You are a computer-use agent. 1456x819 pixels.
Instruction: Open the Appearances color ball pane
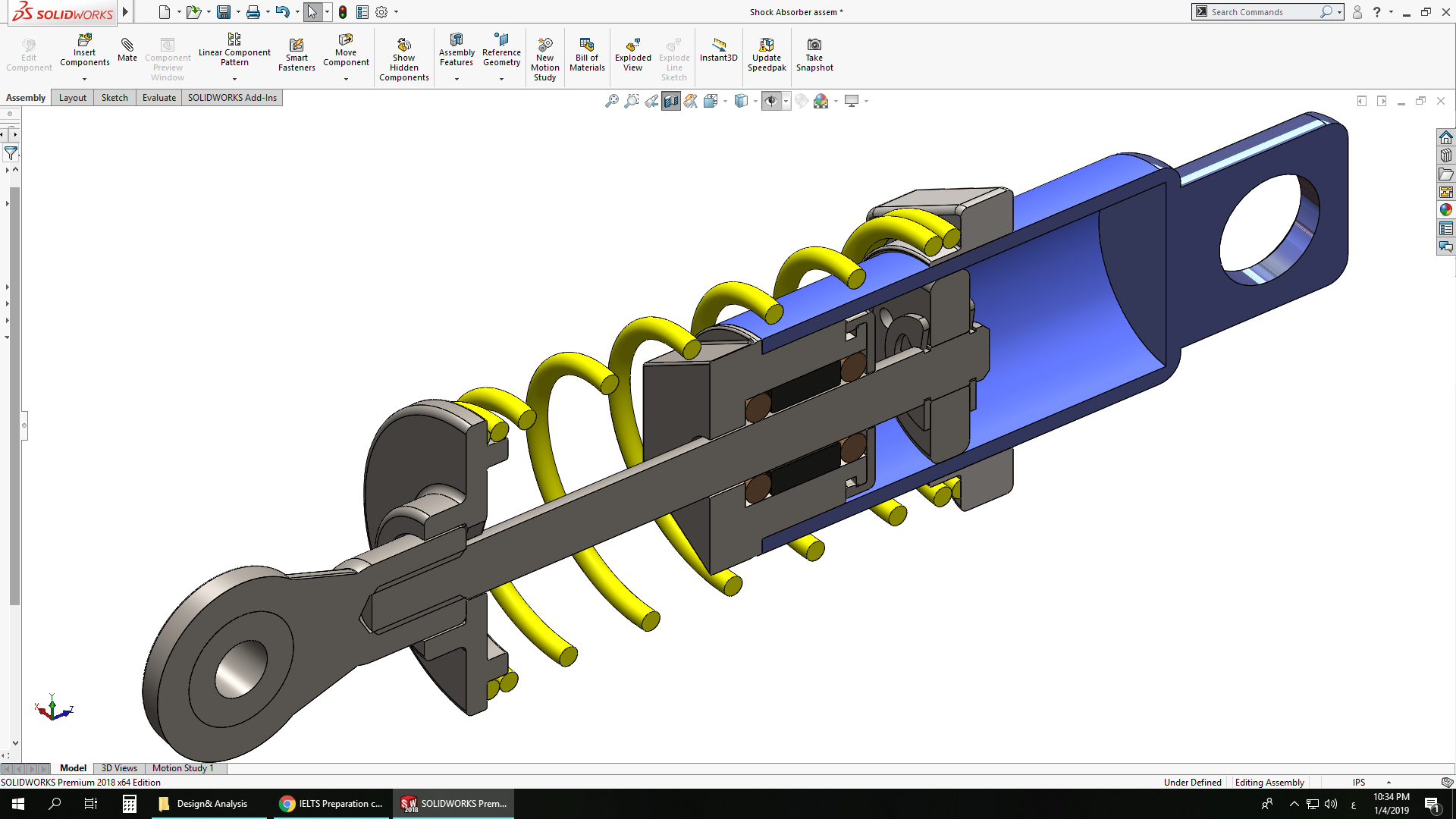[1445, 210]
